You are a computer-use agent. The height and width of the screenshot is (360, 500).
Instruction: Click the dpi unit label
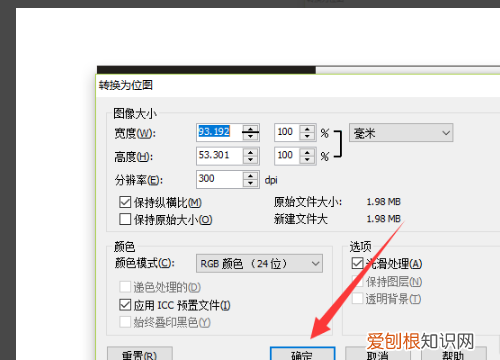271,180
